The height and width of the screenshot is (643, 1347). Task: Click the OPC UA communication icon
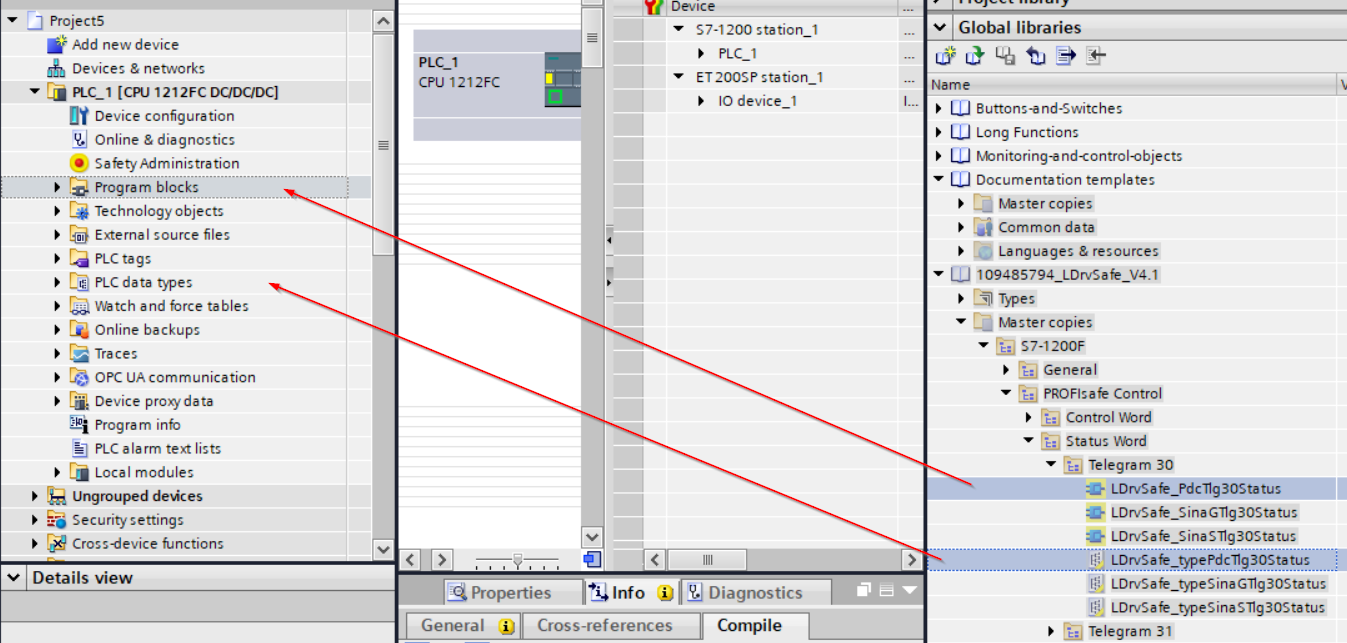click(x=79, y=377)
